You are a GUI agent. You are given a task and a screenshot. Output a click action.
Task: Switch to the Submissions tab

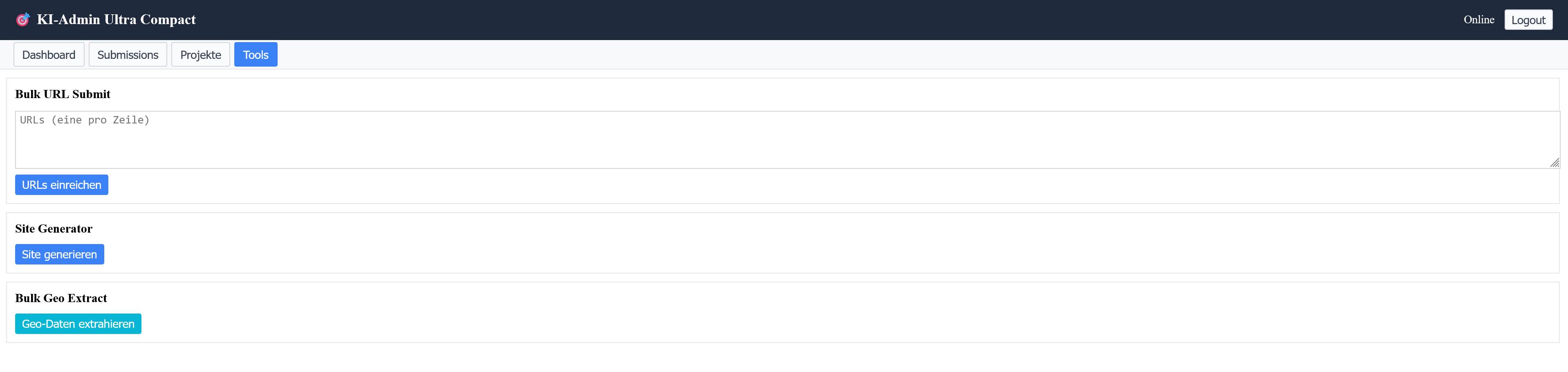(128, 55)
